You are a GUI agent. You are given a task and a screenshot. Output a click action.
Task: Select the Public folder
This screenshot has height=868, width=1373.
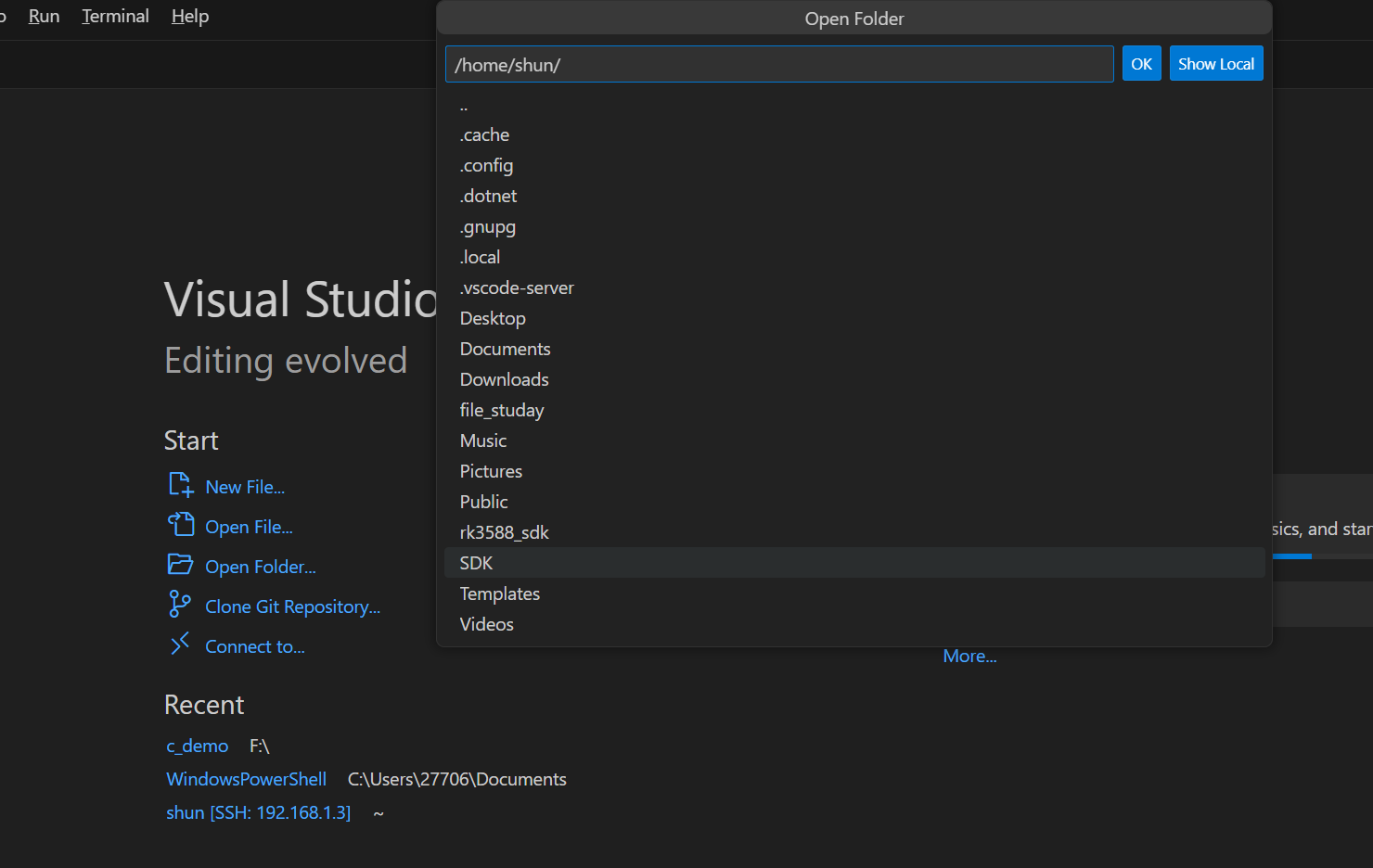(x=854, y=502)
